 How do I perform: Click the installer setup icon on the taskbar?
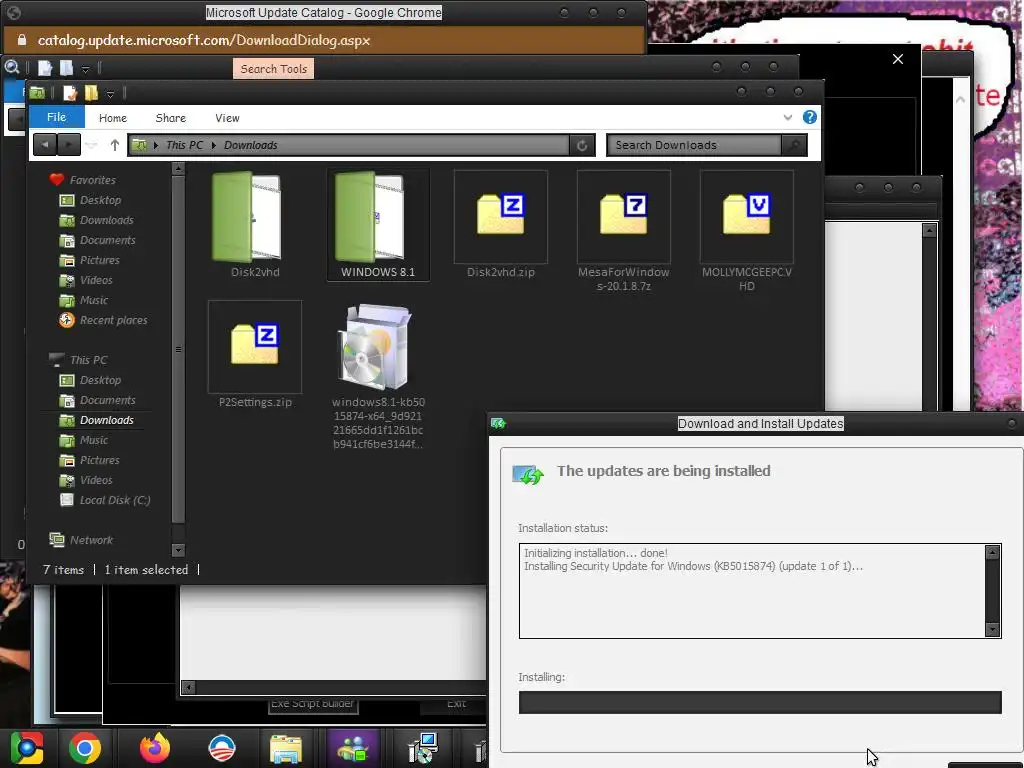click(423, 748)
